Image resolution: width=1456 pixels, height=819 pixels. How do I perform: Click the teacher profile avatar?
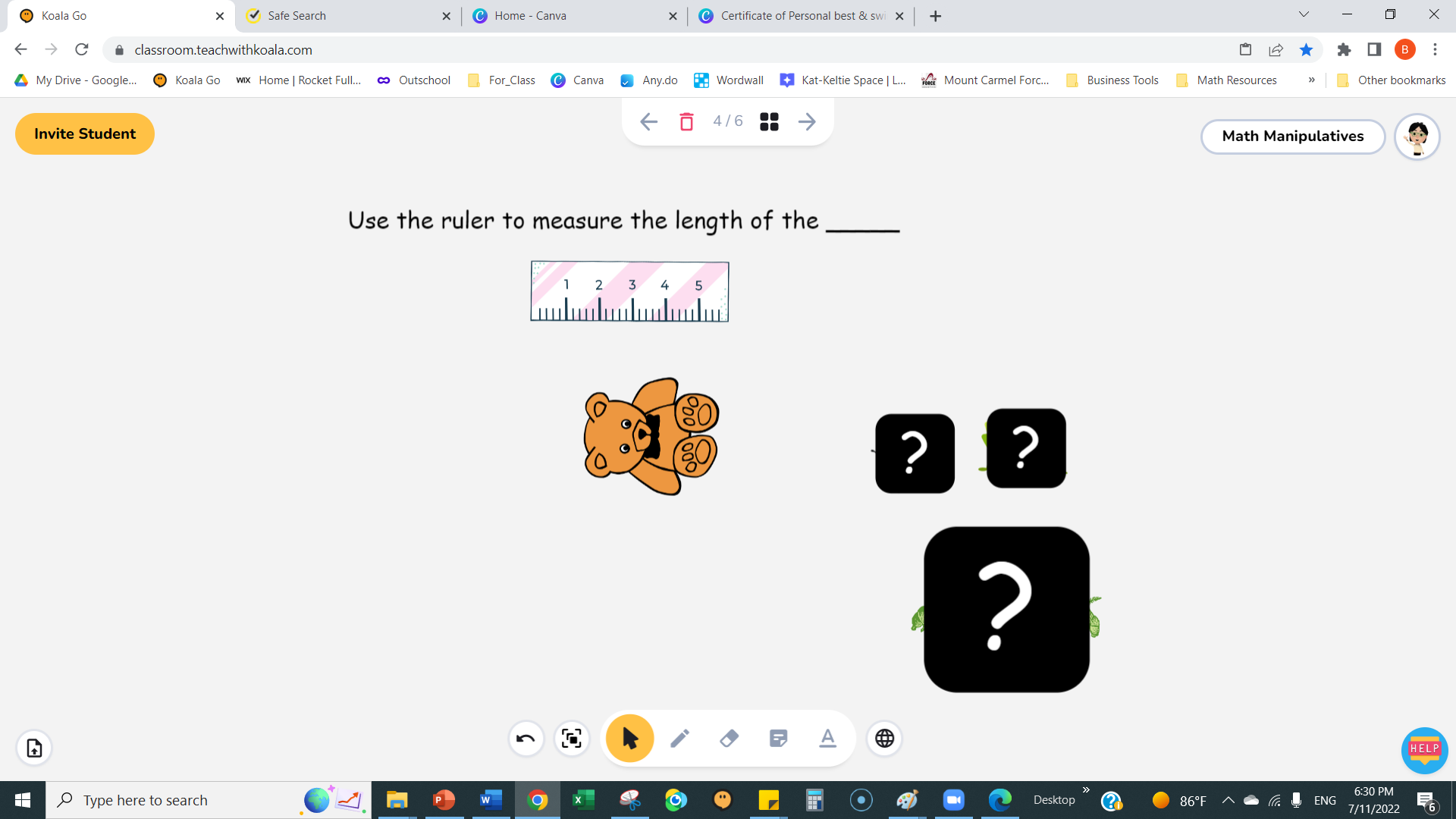click(x=1417, y=136)
